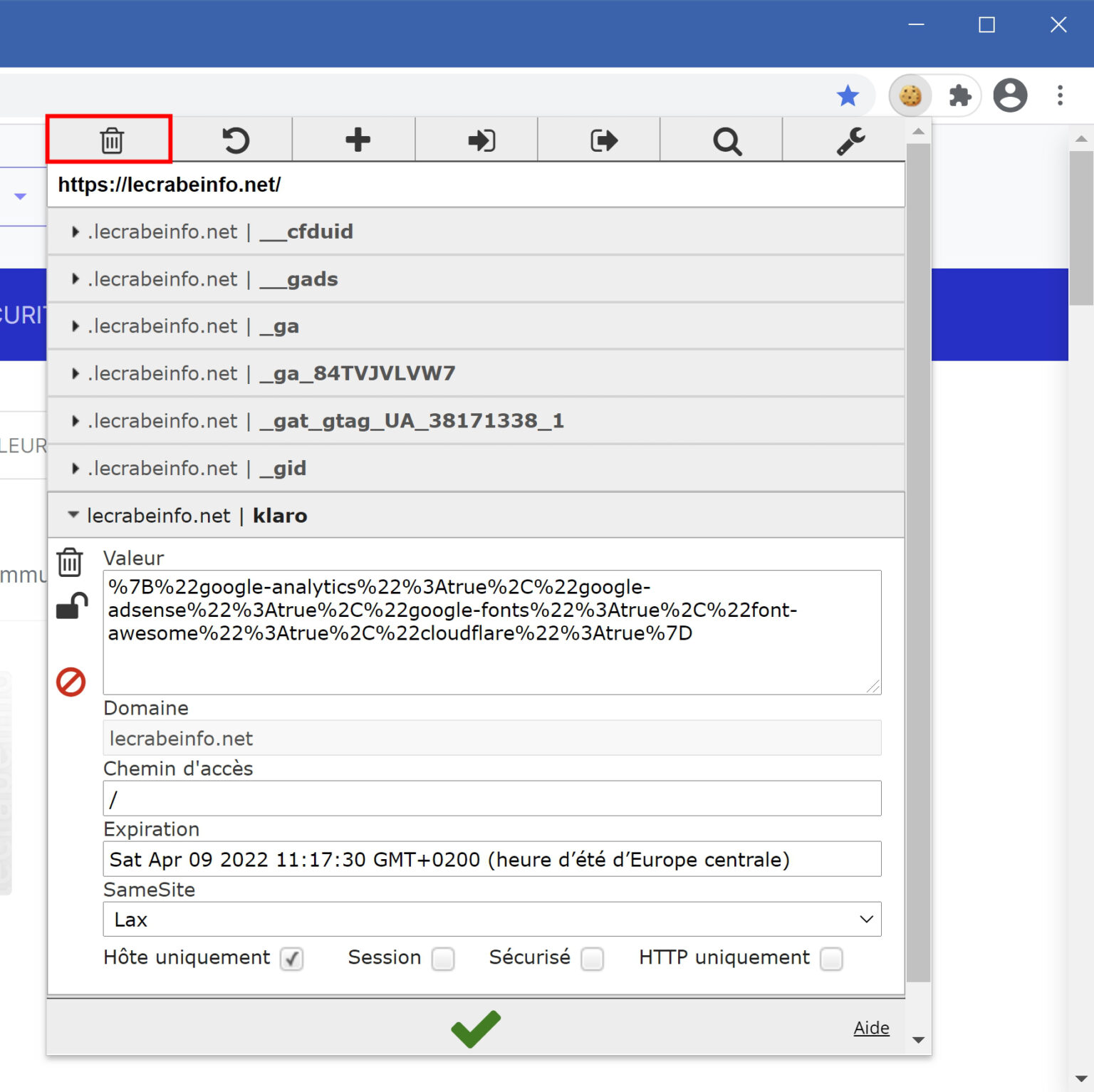1094x1092 pixels.
Task: Click the SameSite label
Action: tap(149, 889)
